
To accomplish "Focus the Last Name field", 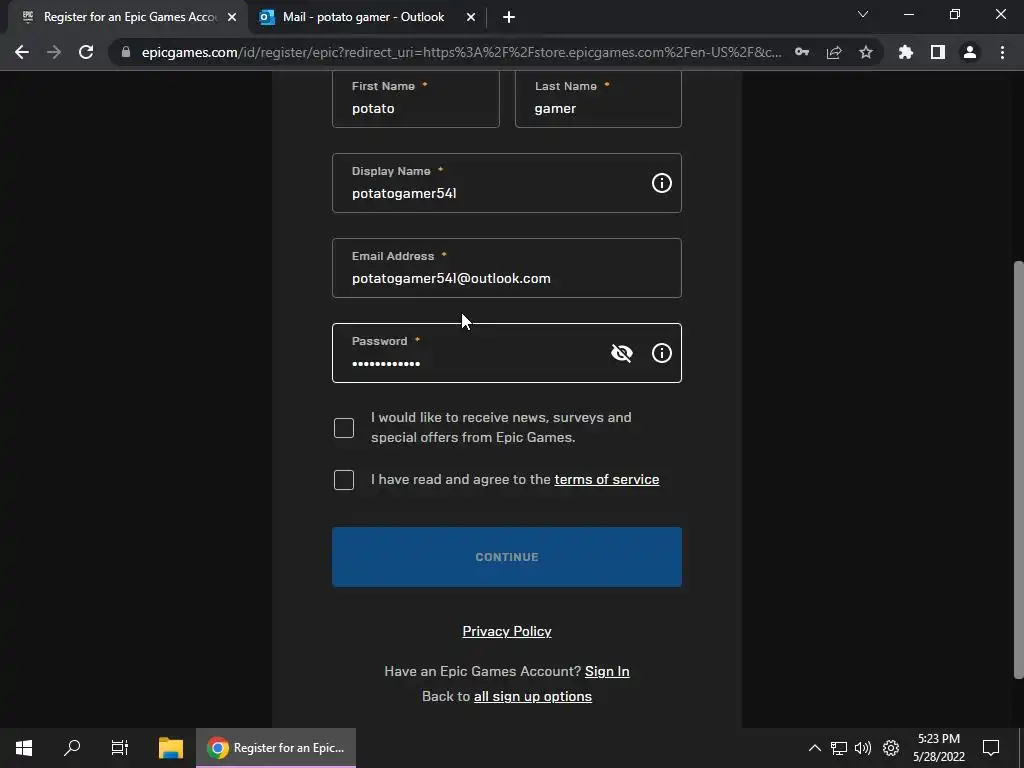I will coord(598,99).
